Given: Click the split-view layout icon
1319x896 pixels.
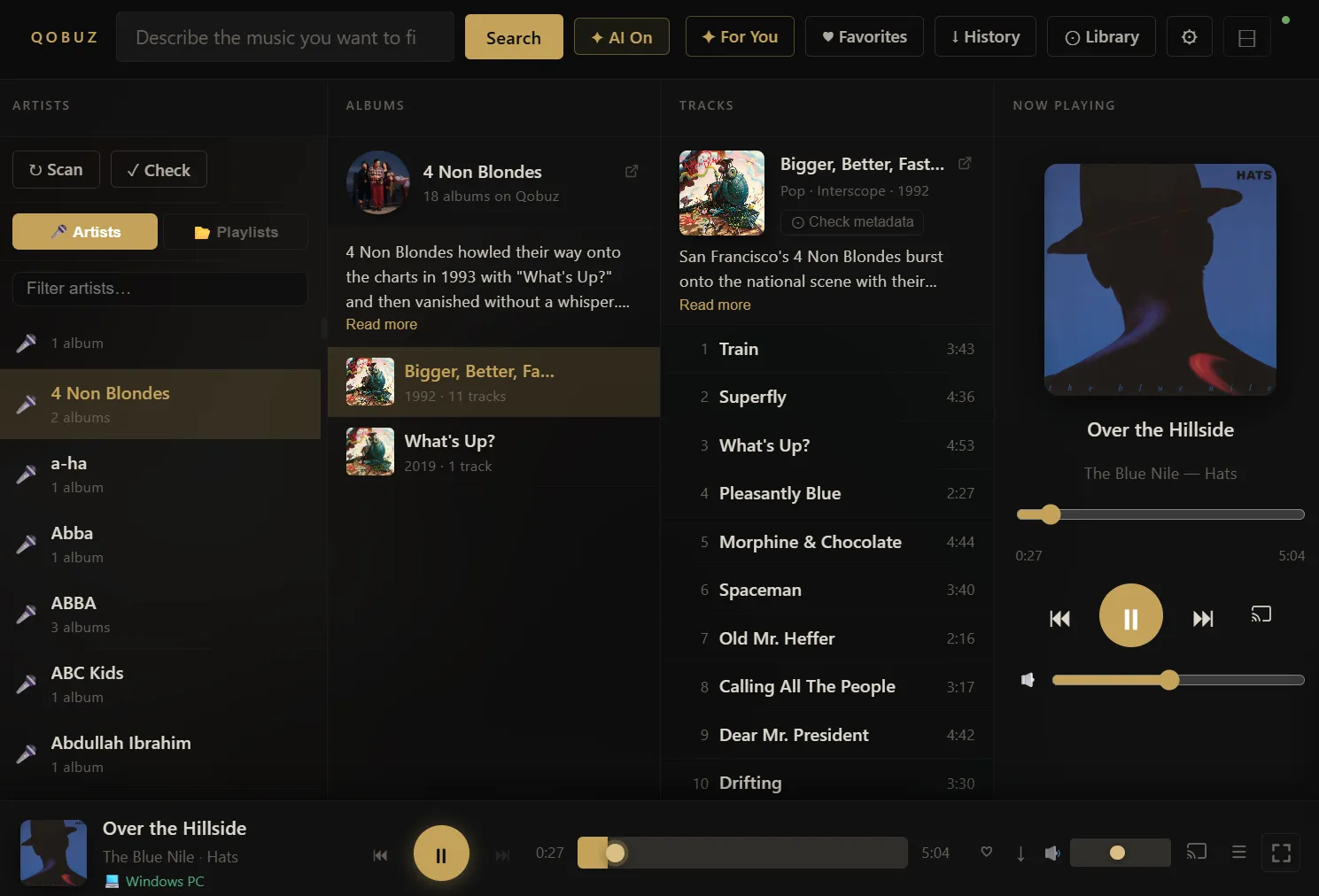Looking at the screenshot, I should (1246, 36).
